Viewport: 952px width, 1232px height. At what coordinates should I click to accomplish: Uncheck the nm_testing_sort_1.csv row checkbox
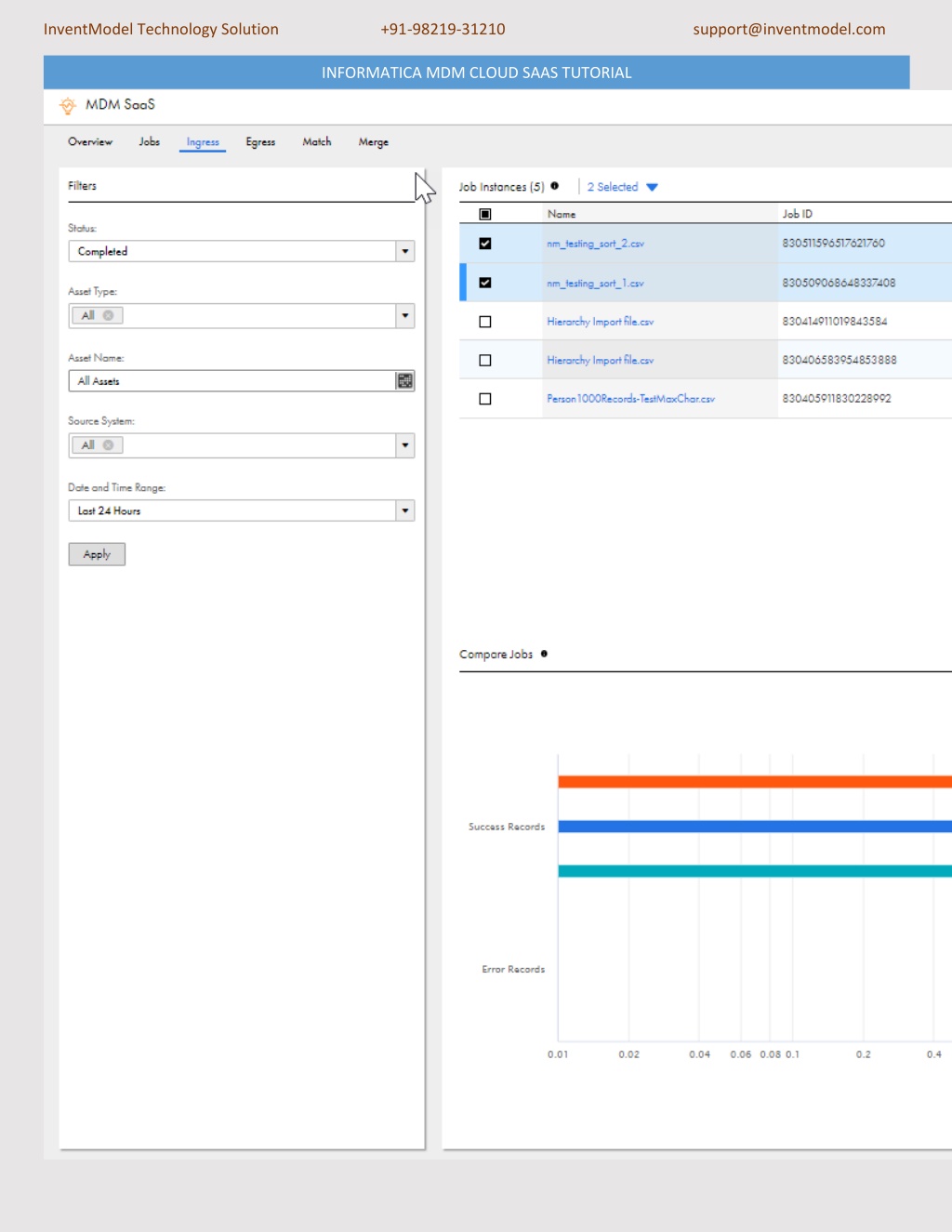click(x=485, y=283)
